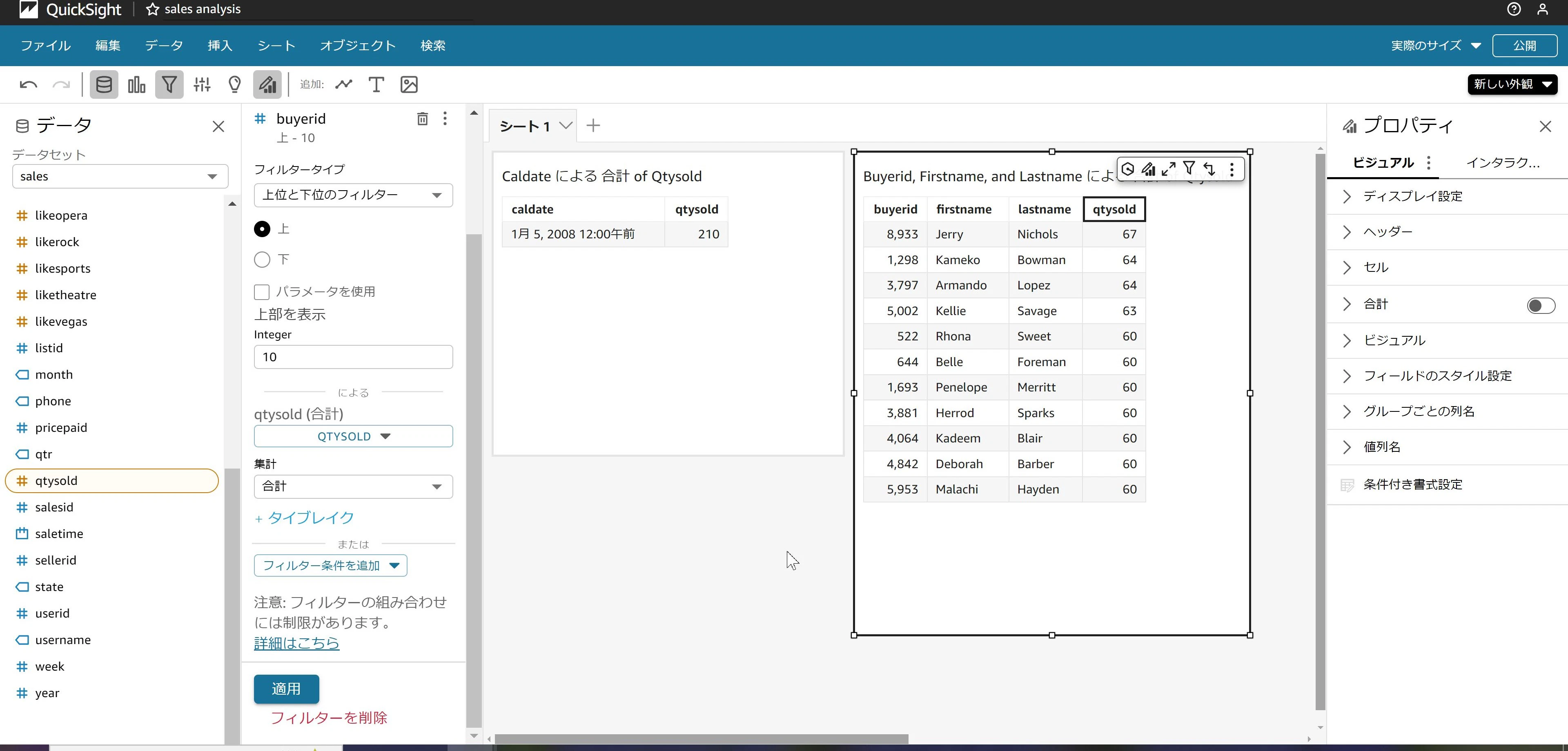1568x751 pixels.
Task: Maximize the table visual with expand icon
Action: click(x=1168, y=169)
